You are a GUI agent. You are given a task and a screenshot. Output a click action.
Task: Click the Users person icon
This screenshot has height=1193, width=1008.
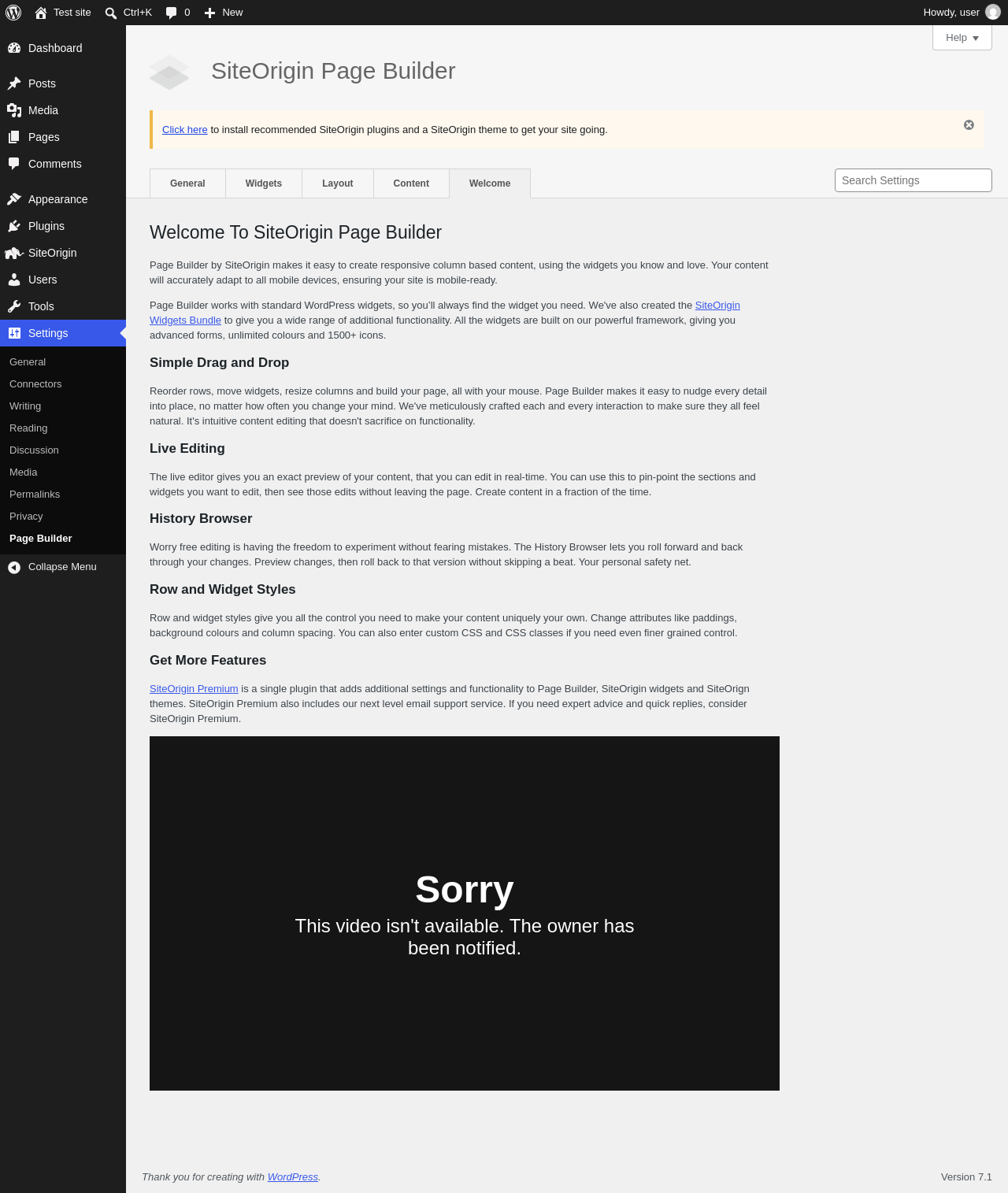14,280
